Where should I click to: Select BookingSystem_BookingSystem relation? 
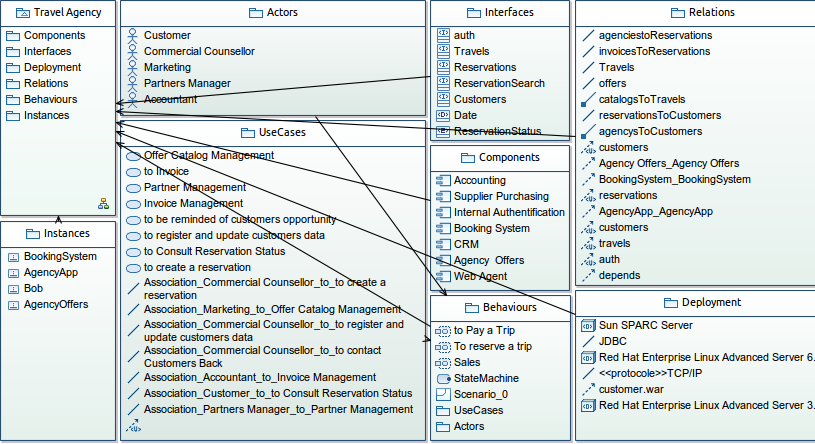click(x=666, y=180)
